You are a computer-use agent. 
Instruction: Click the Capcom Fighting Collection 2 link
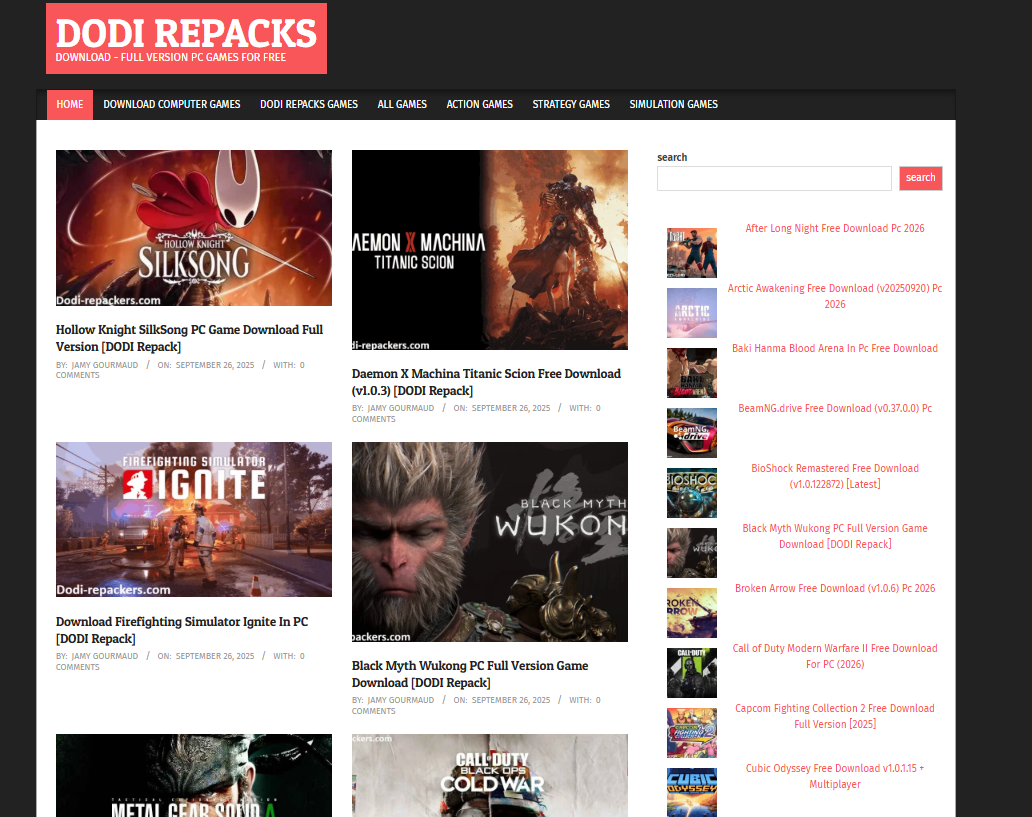coord(835,716)
